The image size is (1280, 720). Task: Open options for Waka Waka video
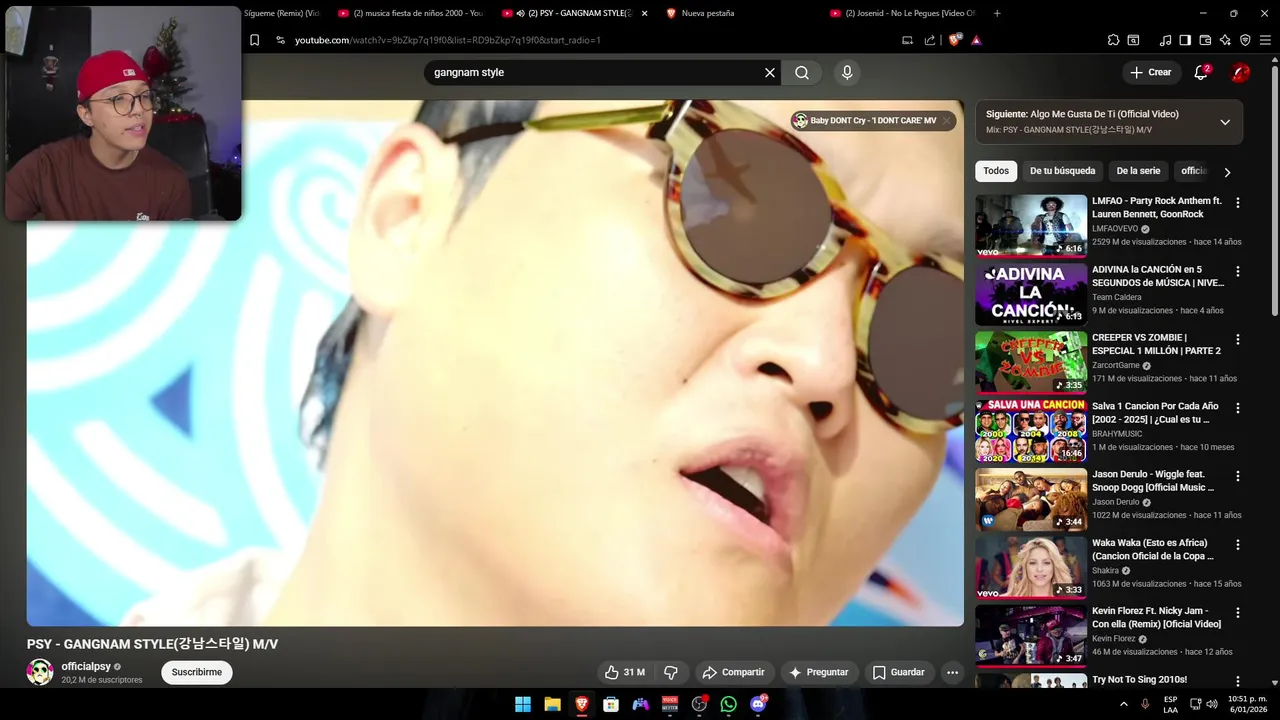click(x=1238, y=545)
